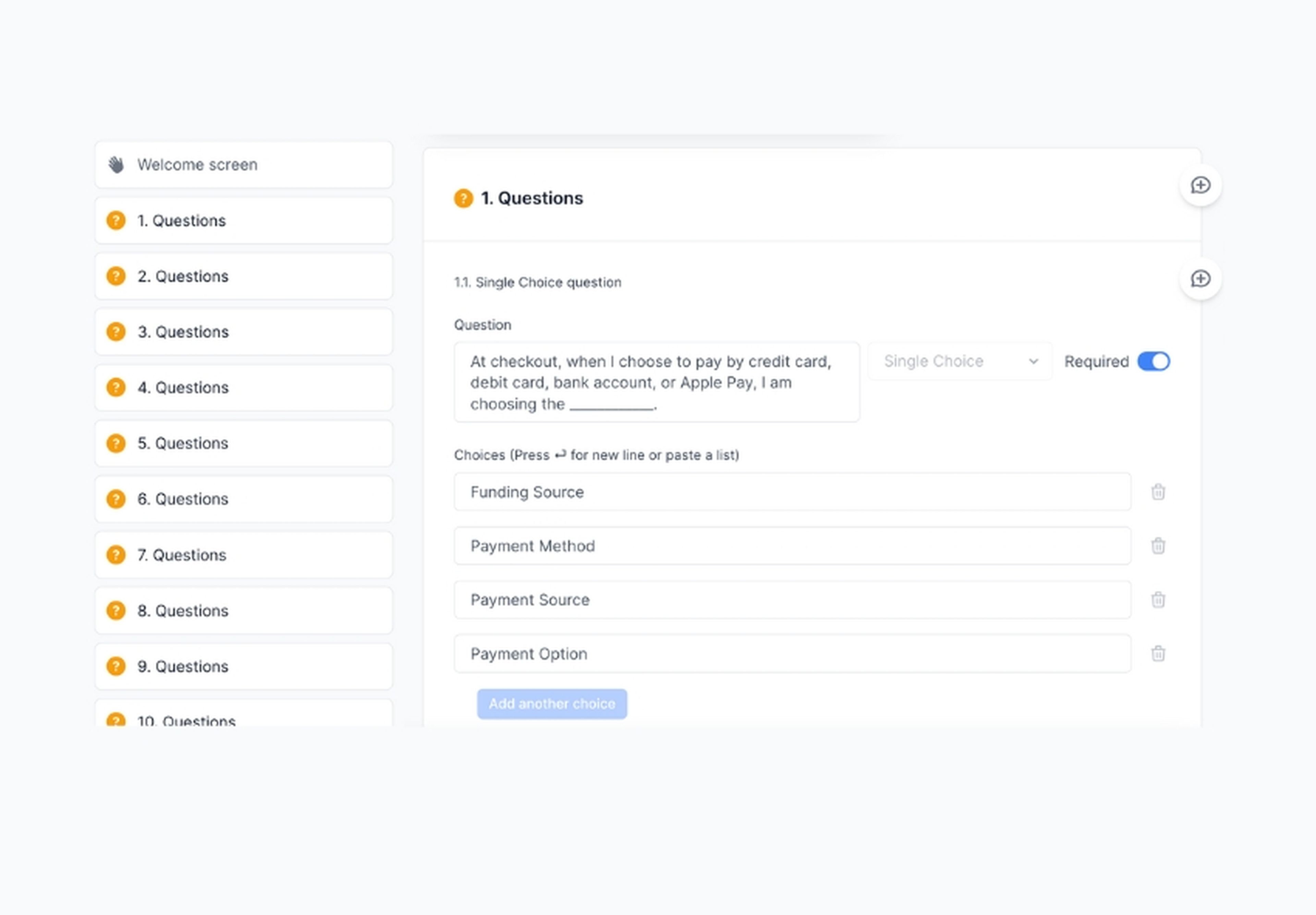Delete the Funding Source choice with trash icon

coord(1158,491)
